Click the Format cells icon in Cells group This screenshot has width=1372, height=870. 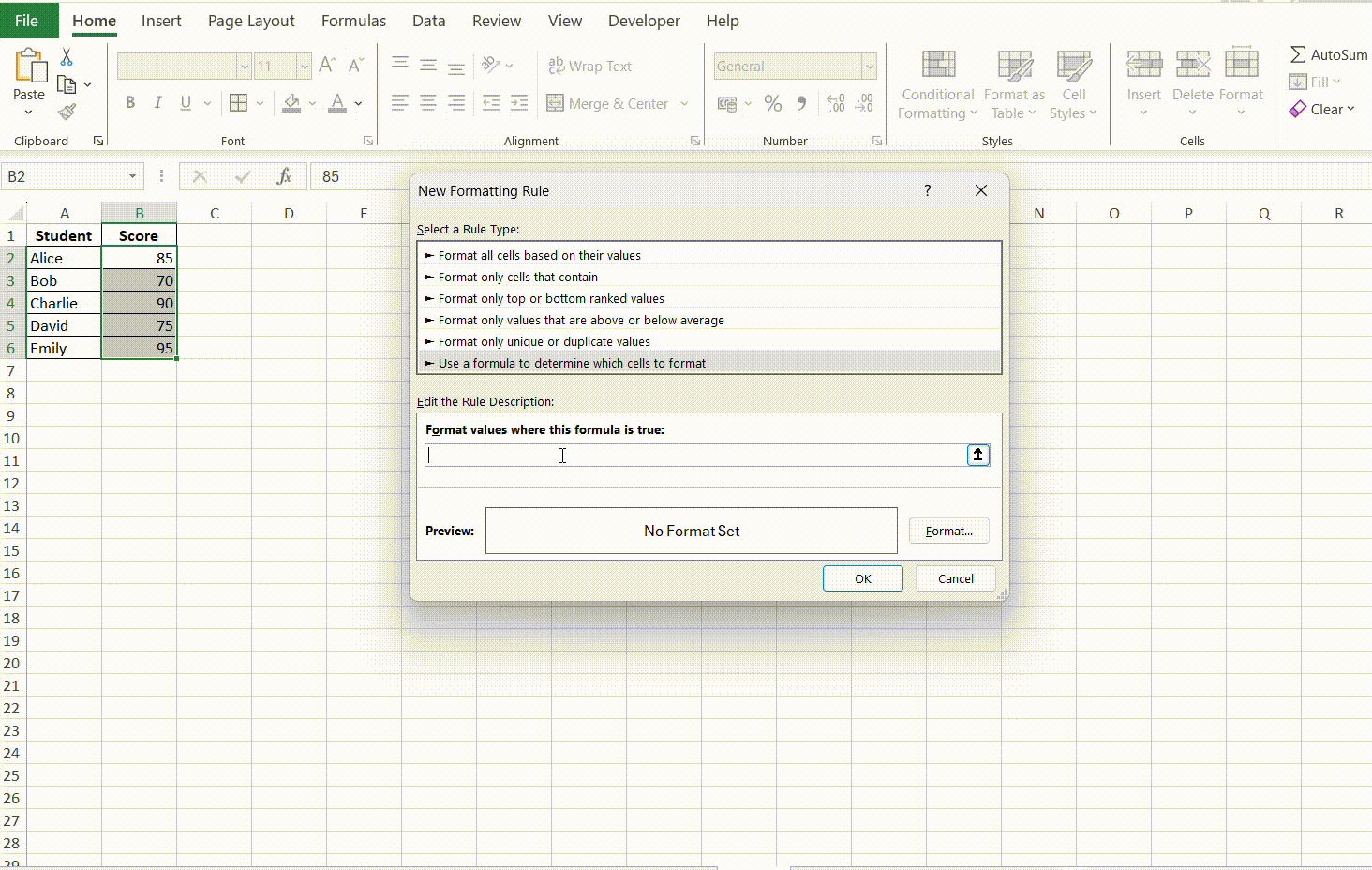point(1241,64)
